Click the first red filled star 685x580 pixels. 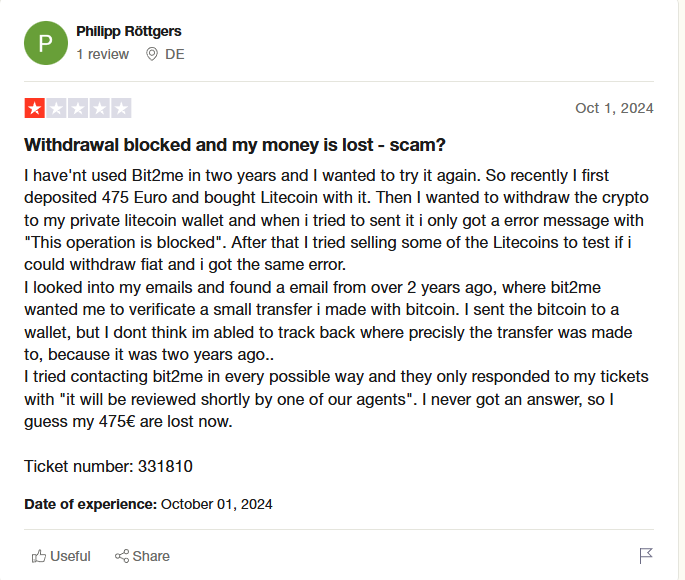click(34, 108)
